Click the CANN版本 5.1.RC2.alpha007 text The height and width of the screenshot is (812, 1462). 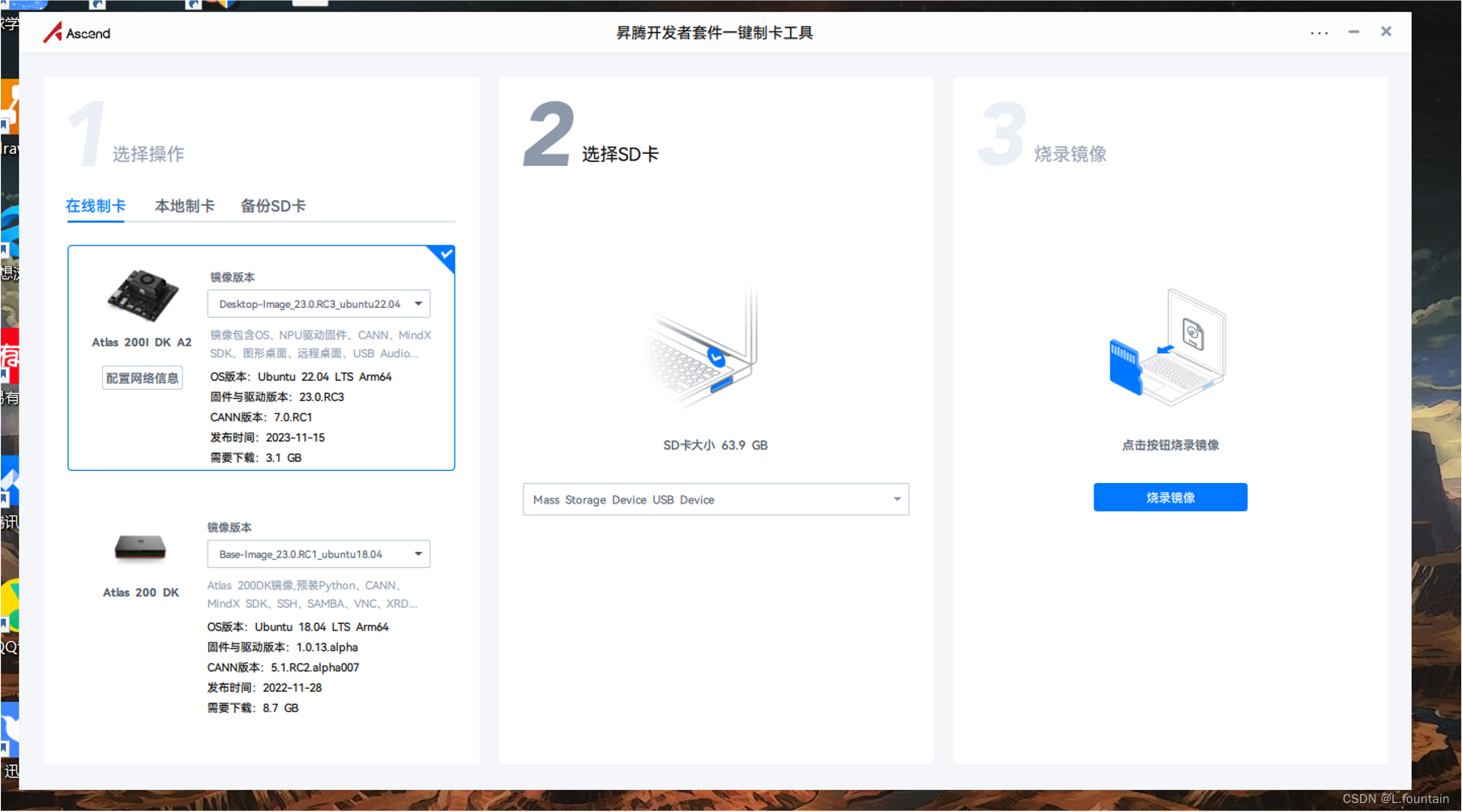[284, 668]
